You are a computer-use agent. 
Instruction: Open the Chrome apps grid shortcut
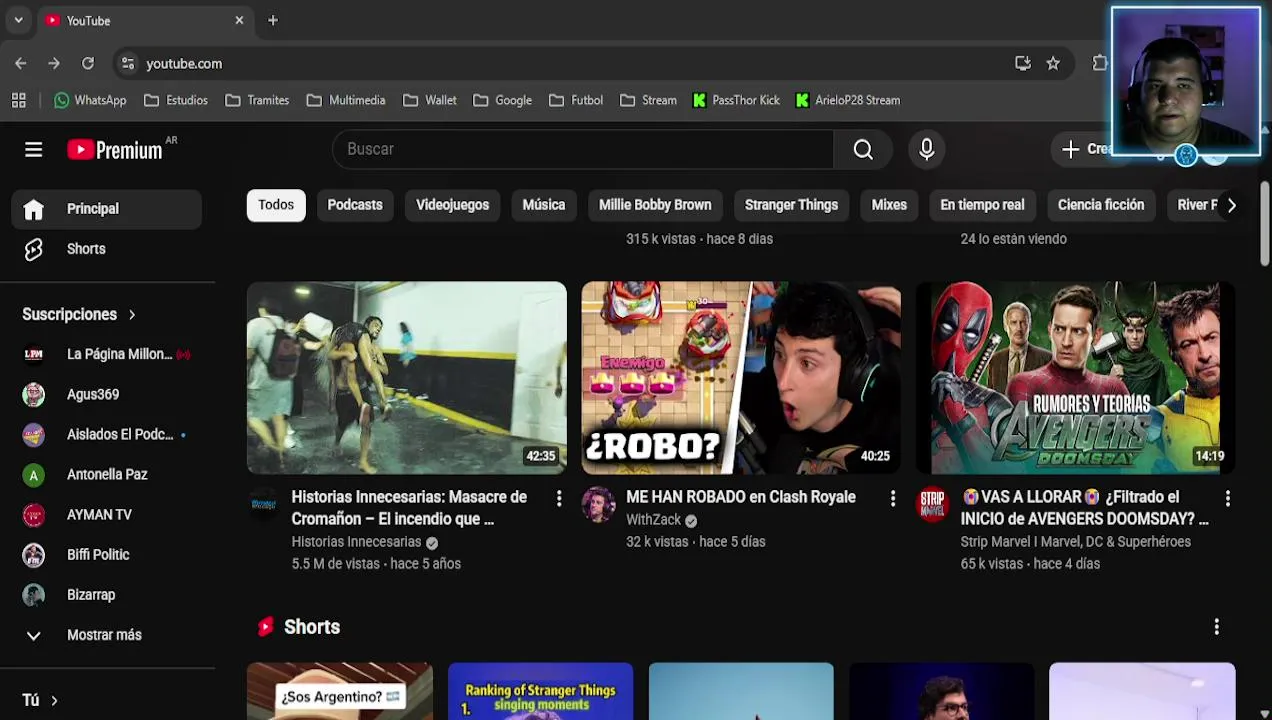click(18, 100)
